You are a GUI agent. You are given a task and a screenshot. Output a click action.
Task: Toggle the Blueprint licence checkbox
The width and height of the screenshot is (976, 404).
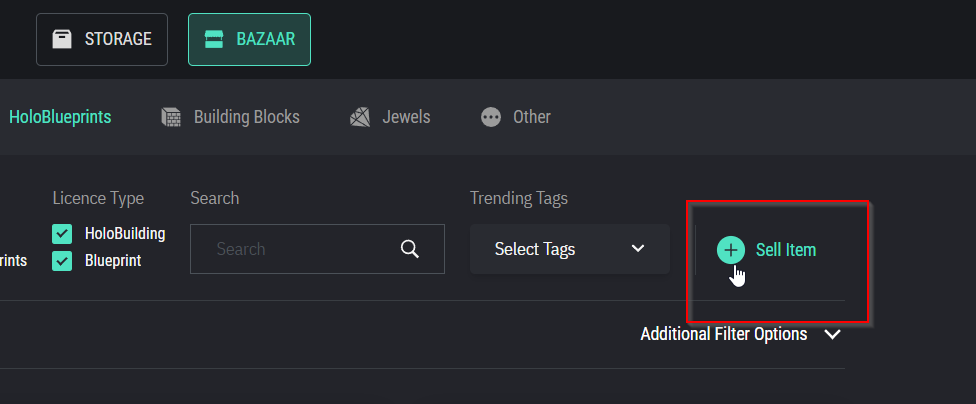pos(62,261)
